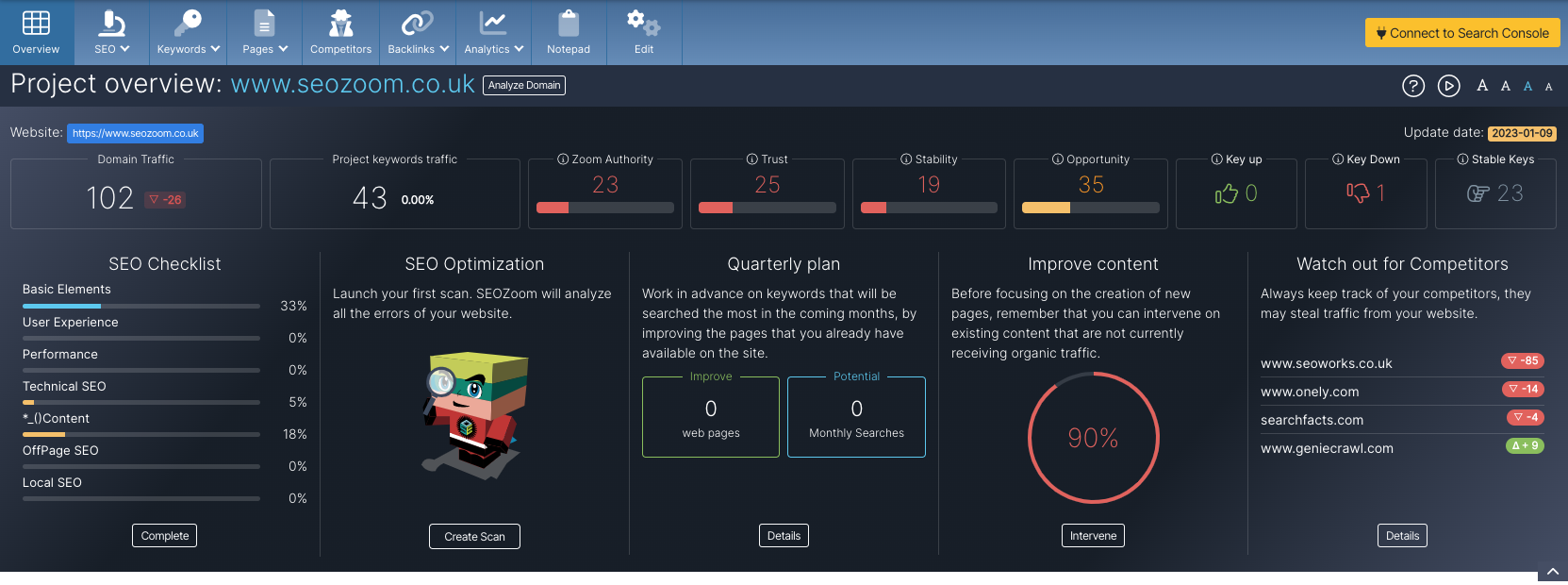Click the scroll to top arrow icon
The height and width of the screenshot is (585, 1568).
1553,572
